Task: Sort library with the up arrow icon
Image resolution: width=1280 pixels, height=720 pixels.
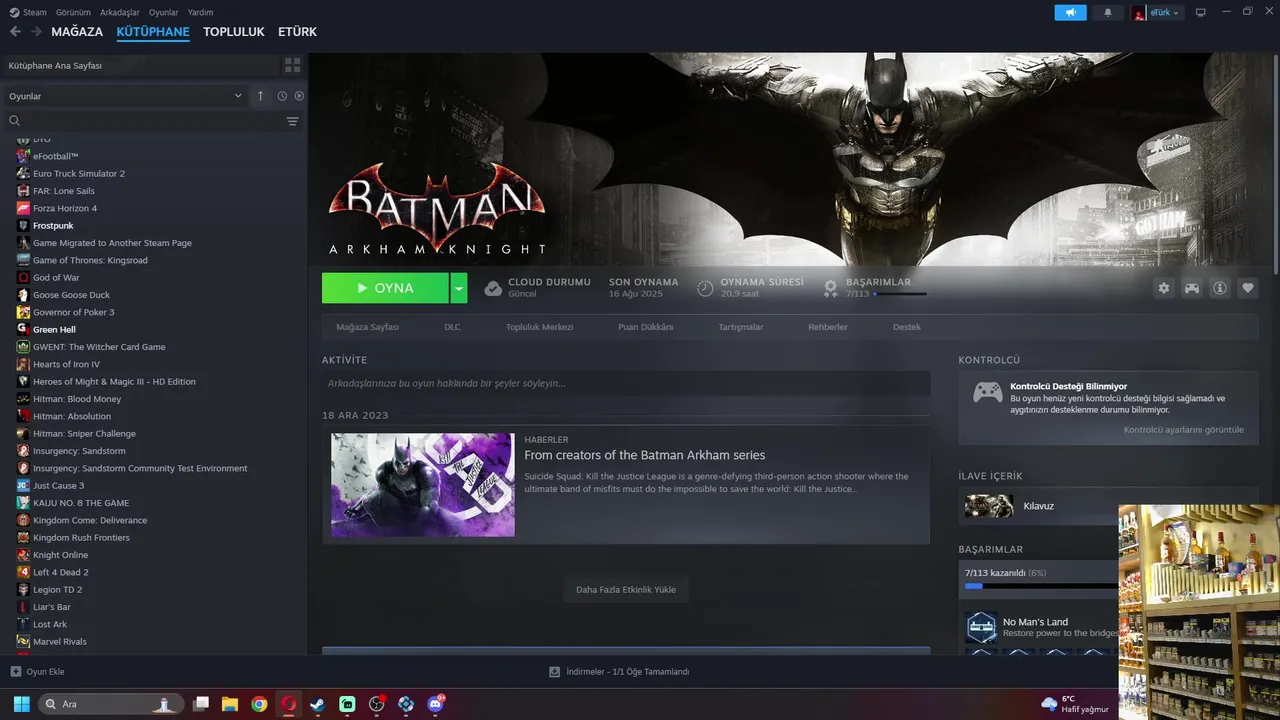Action: coord(261,96)
